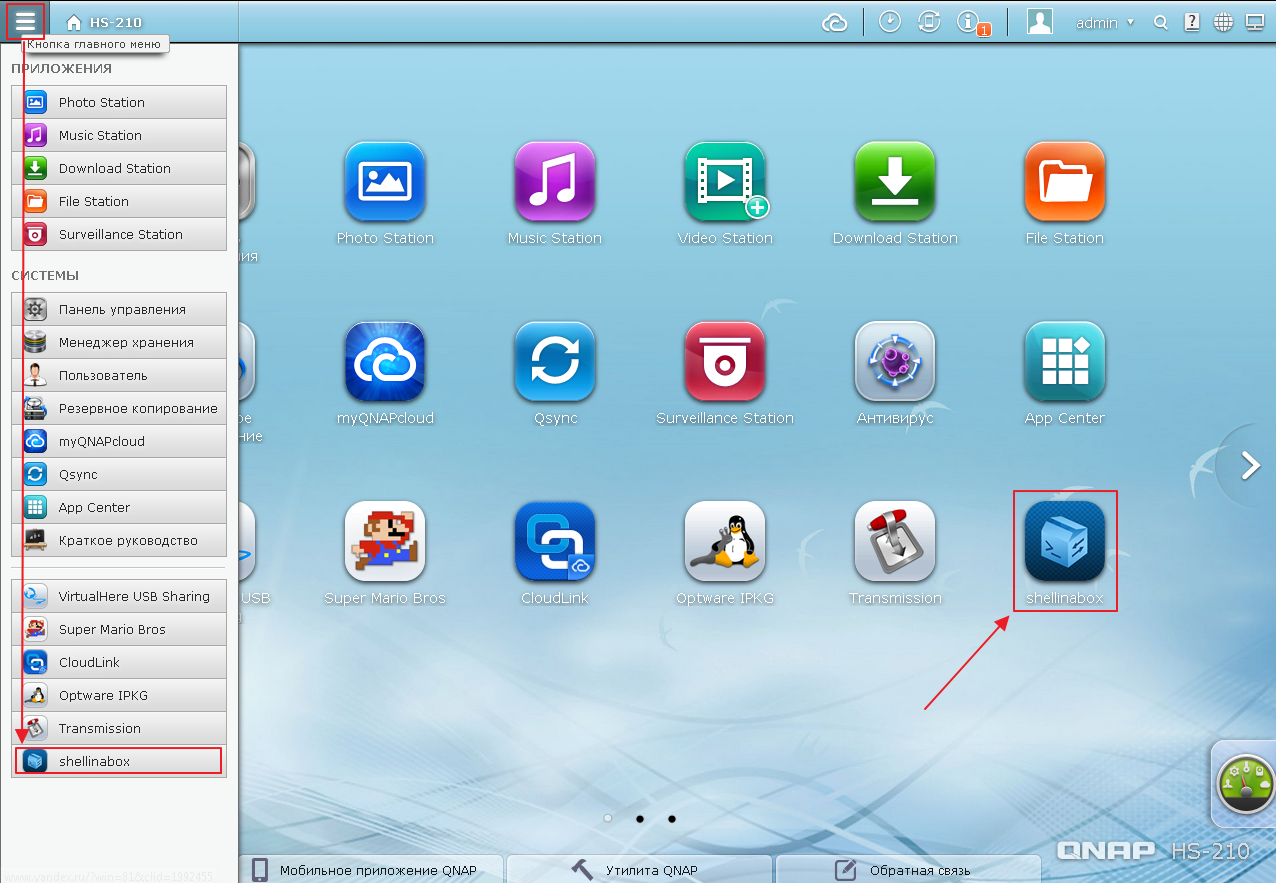
Task: Select Surveillance Station in the main menu
Action: click(119, 234)
